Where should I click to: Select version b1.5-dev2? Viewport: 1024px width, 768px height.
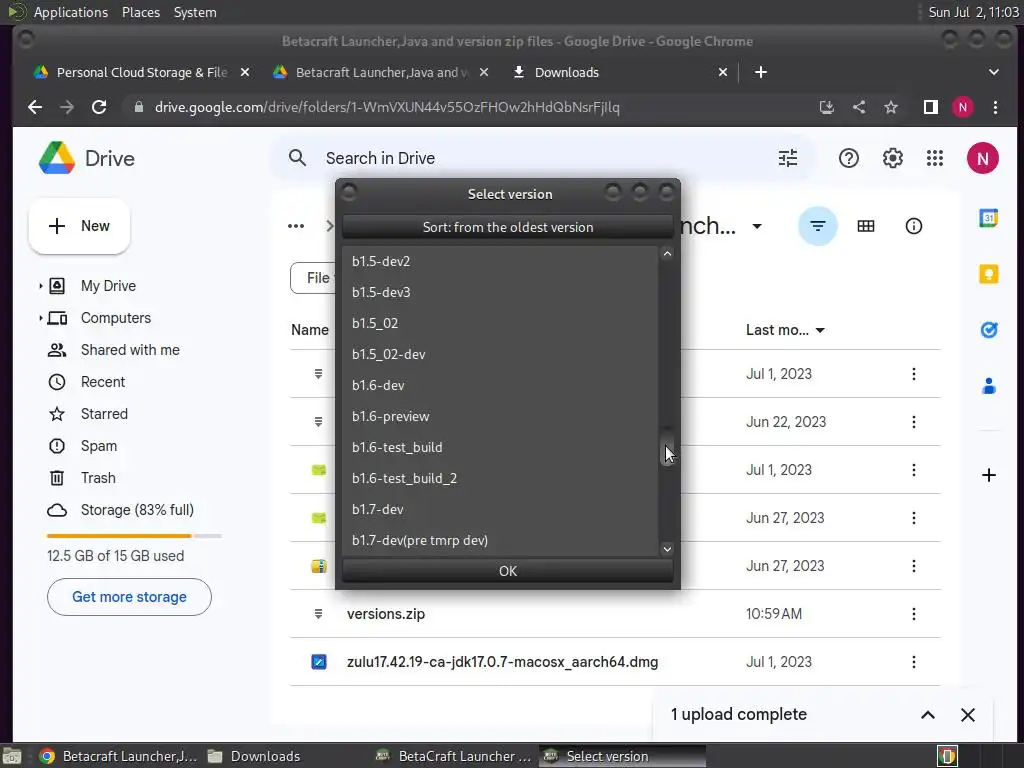click(x=500, y=261)
